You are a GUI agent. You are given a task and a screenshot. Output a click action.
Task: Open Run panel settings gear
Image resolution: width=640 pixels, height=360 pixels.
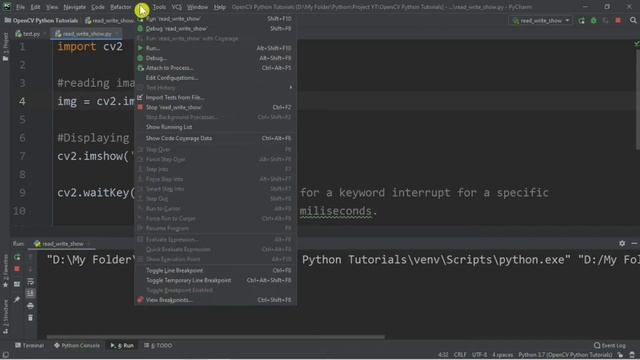click(x=622, y=243)
